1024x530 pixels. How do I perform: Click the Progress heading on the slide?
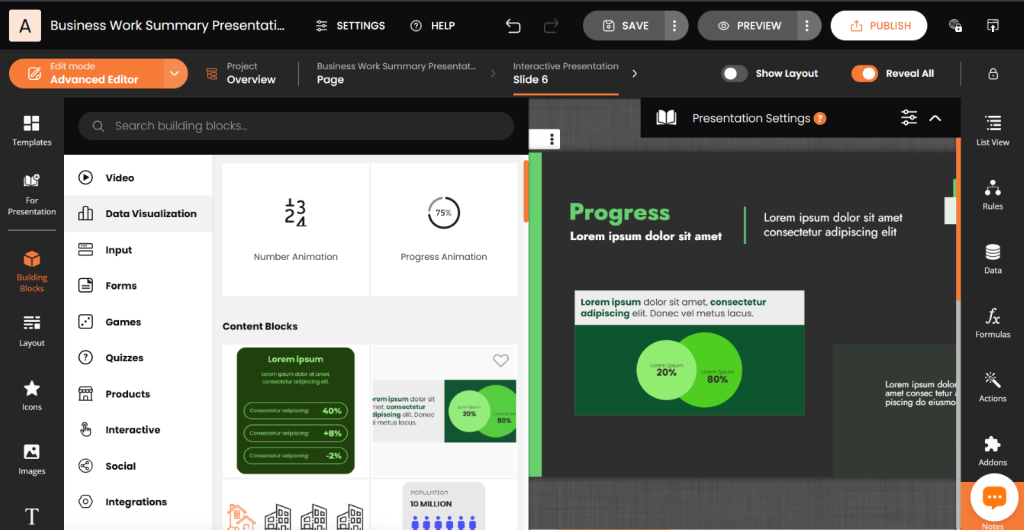click(x=619, y=212)
